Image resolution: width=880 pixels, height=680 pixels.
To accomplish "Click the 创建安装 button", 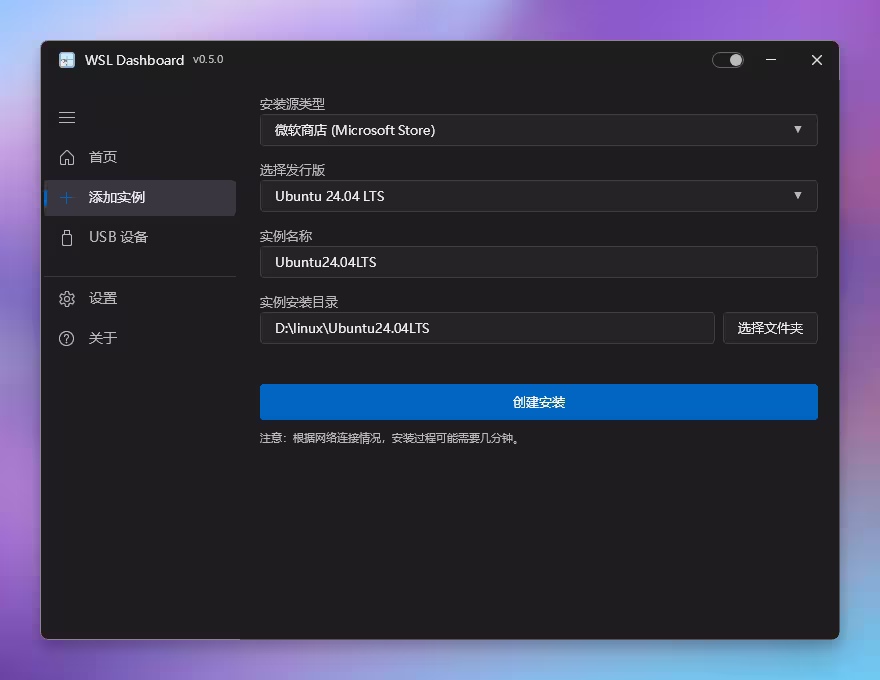I will point(539,402).
